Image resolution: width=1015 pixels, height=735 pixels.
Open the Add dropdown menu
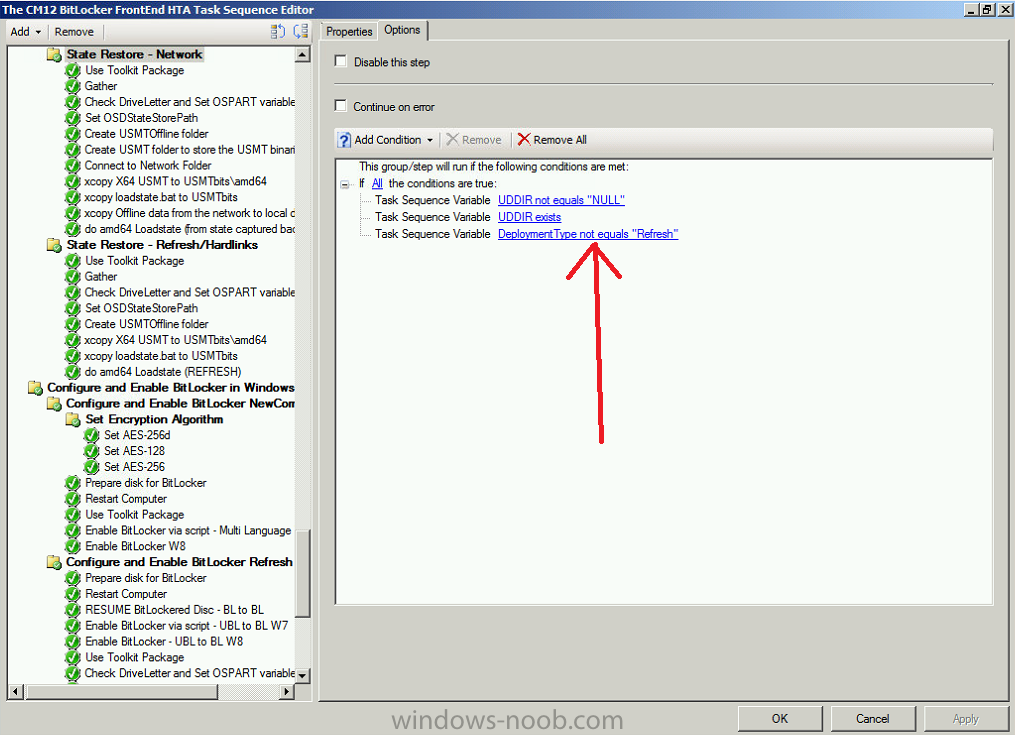(x=26, y=32)
